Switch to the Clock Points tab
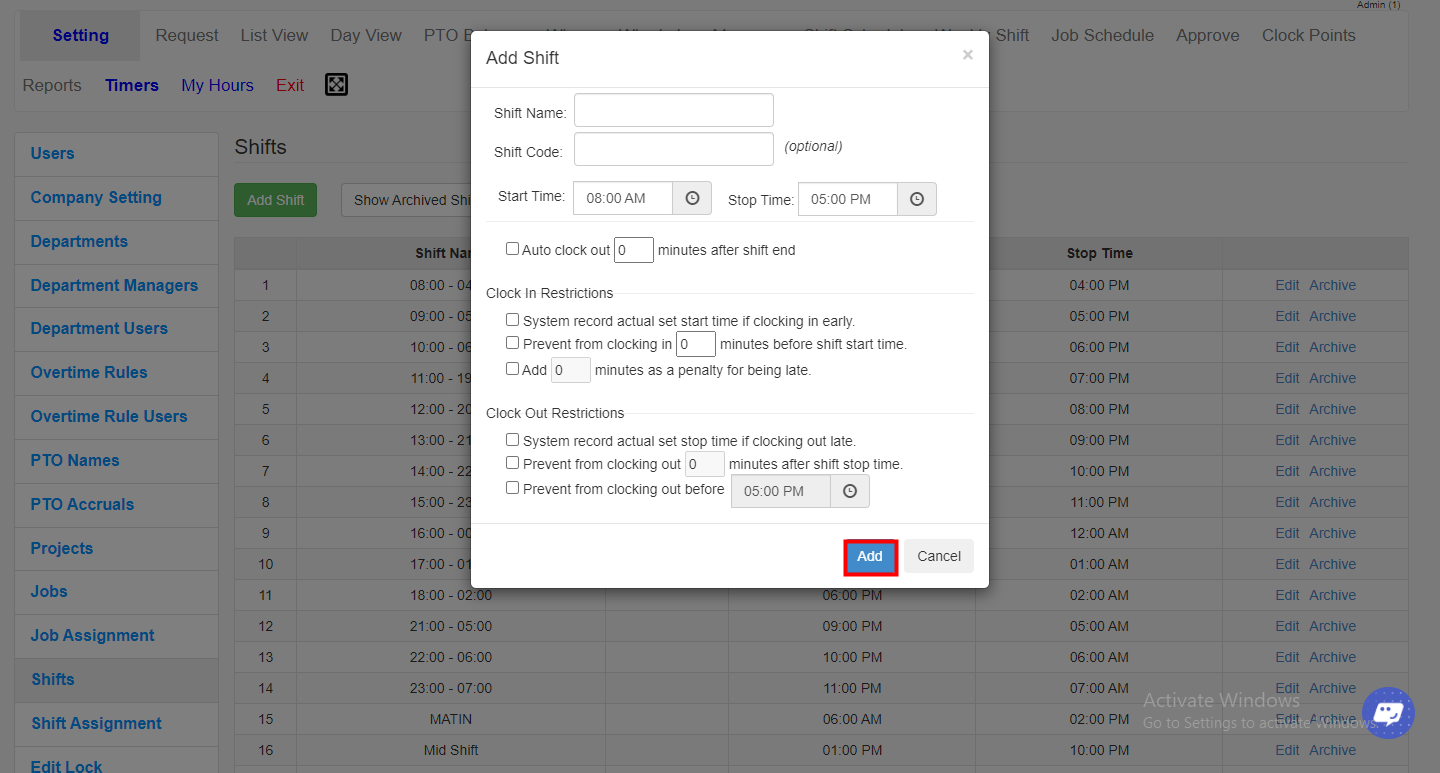1440x773 pixels. [1308, 35]
